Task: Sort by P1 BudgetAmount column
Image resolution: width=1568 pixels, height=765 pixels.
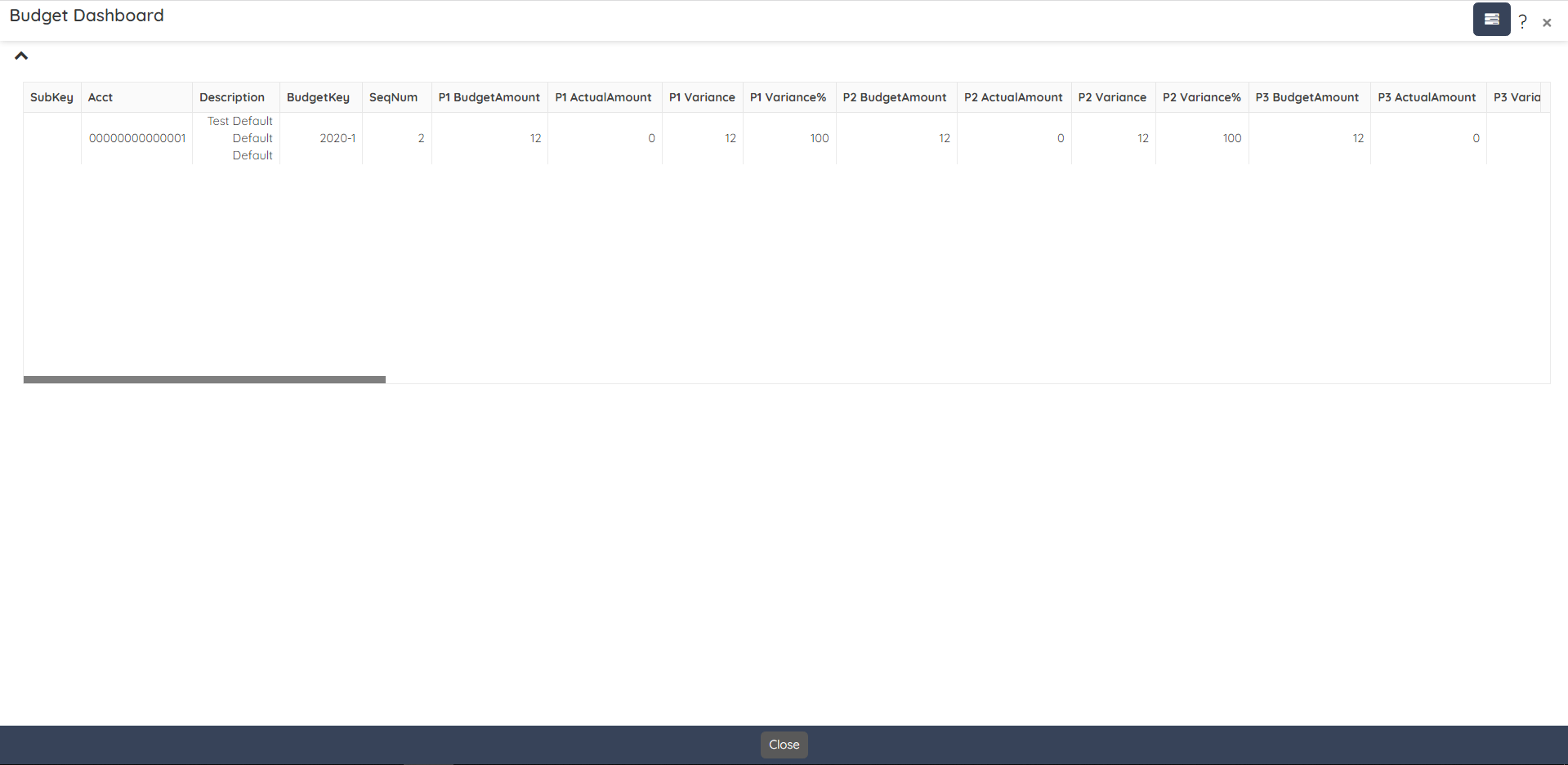Action: point(489,97)
